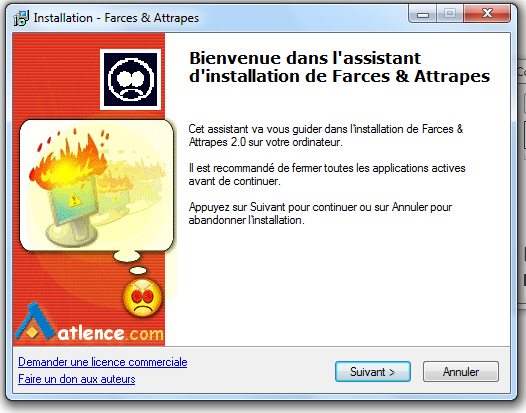The image size is (526, 413).
Task: Minimize the installer window
Action: pyautogui.click(x=423, y=14)
